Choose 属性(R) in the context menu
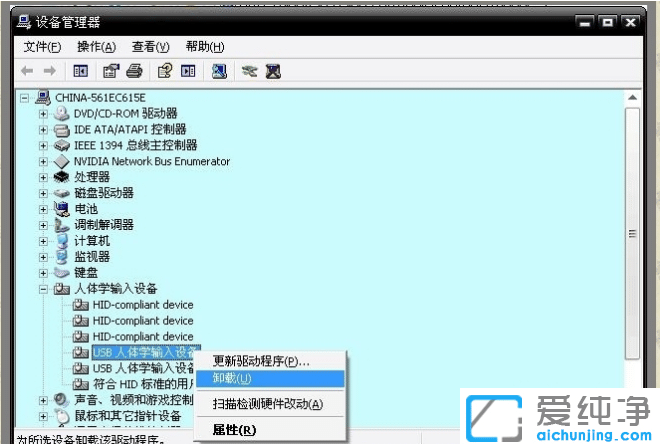Image resolution: width=660 pixels, height=448 pixels. (270, 430)
